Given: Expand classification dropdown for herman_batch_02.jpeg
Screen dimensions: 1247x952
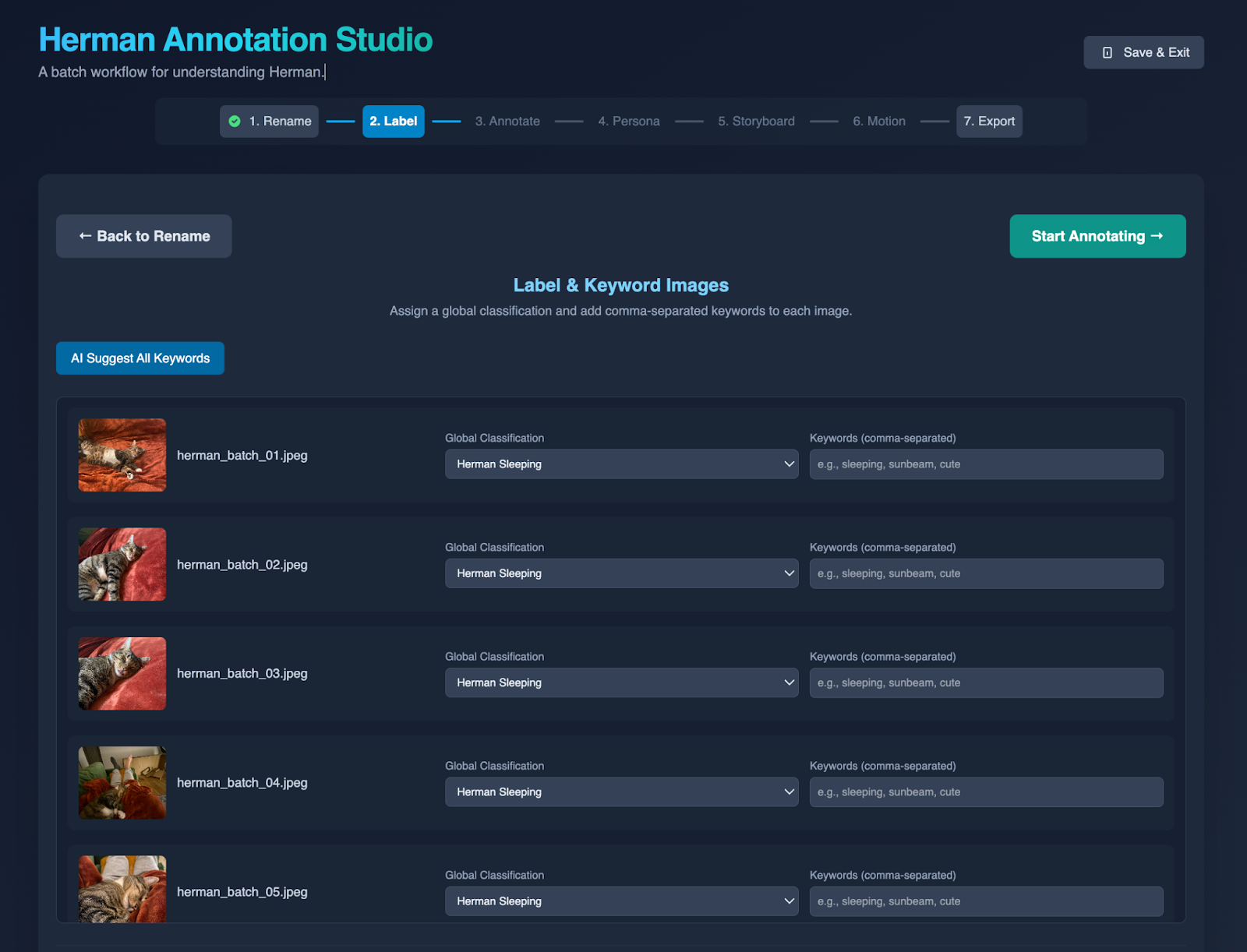Looking at the screenshot, I should 621,573.
